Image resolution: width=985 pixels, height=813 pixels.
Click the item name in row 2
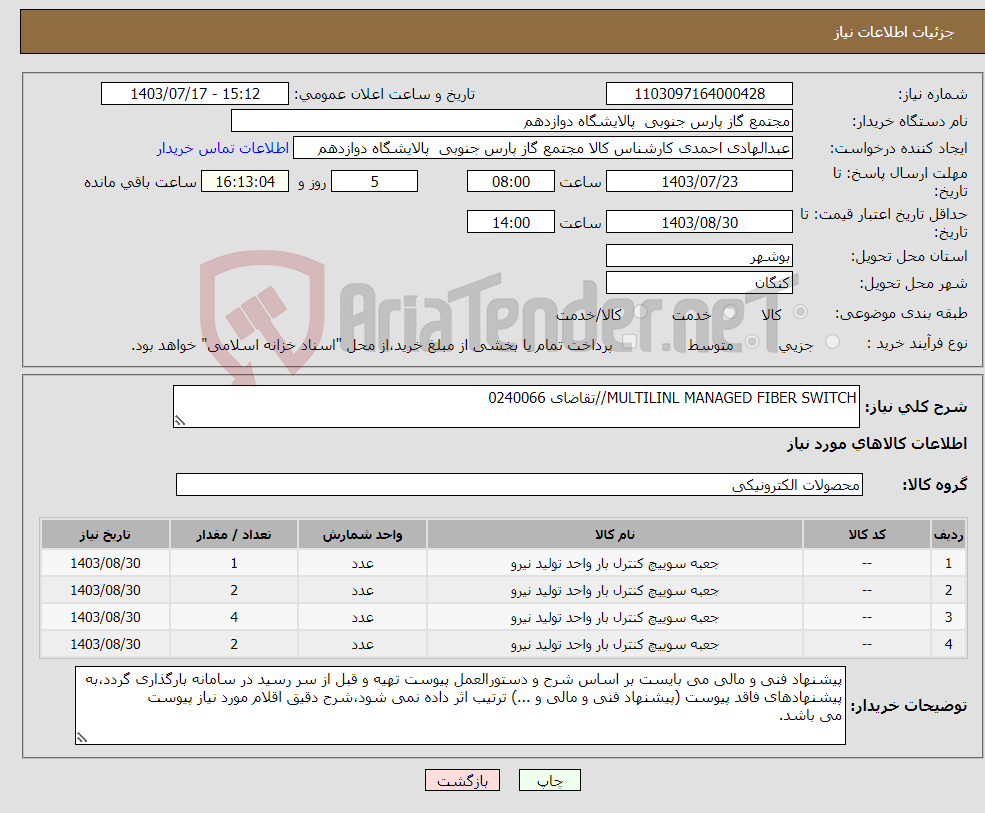tap(614, 591)
